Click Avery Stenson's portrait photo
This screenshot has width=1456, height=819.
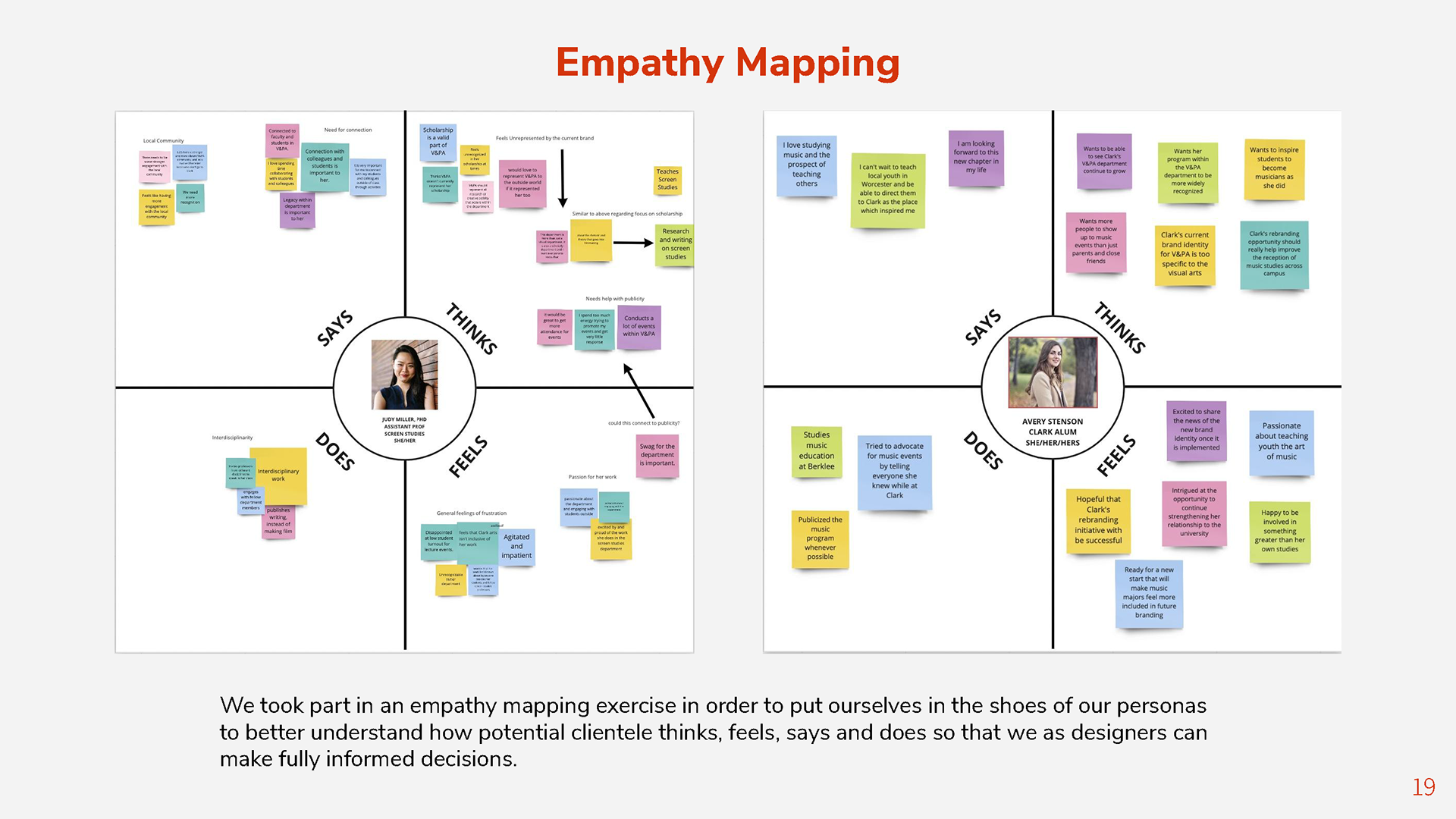tap(1053, 372)
